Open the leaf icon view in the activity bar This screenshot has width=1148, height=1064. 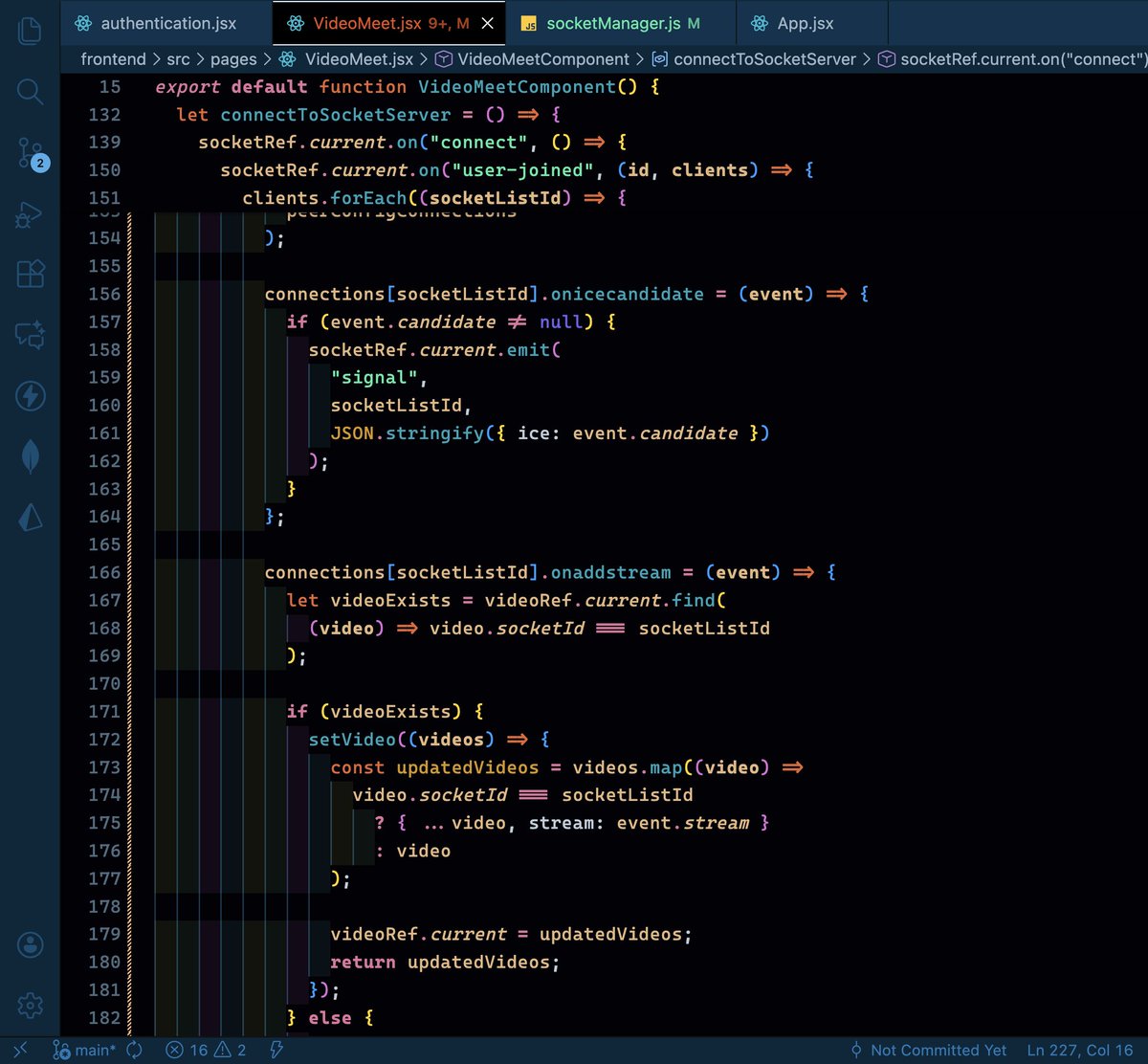tap(30, 456)
